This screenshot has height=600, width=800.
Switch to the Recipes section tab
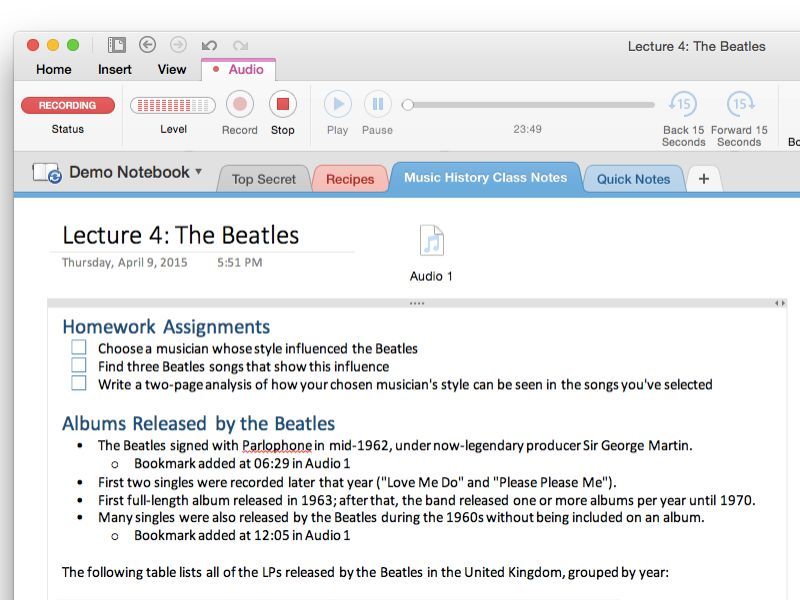[x=349, y=177]
